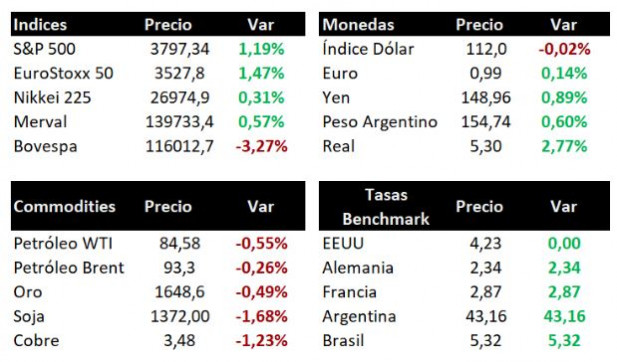
Task: Click the Real variation 2,77%
Action: coord(564,146)
